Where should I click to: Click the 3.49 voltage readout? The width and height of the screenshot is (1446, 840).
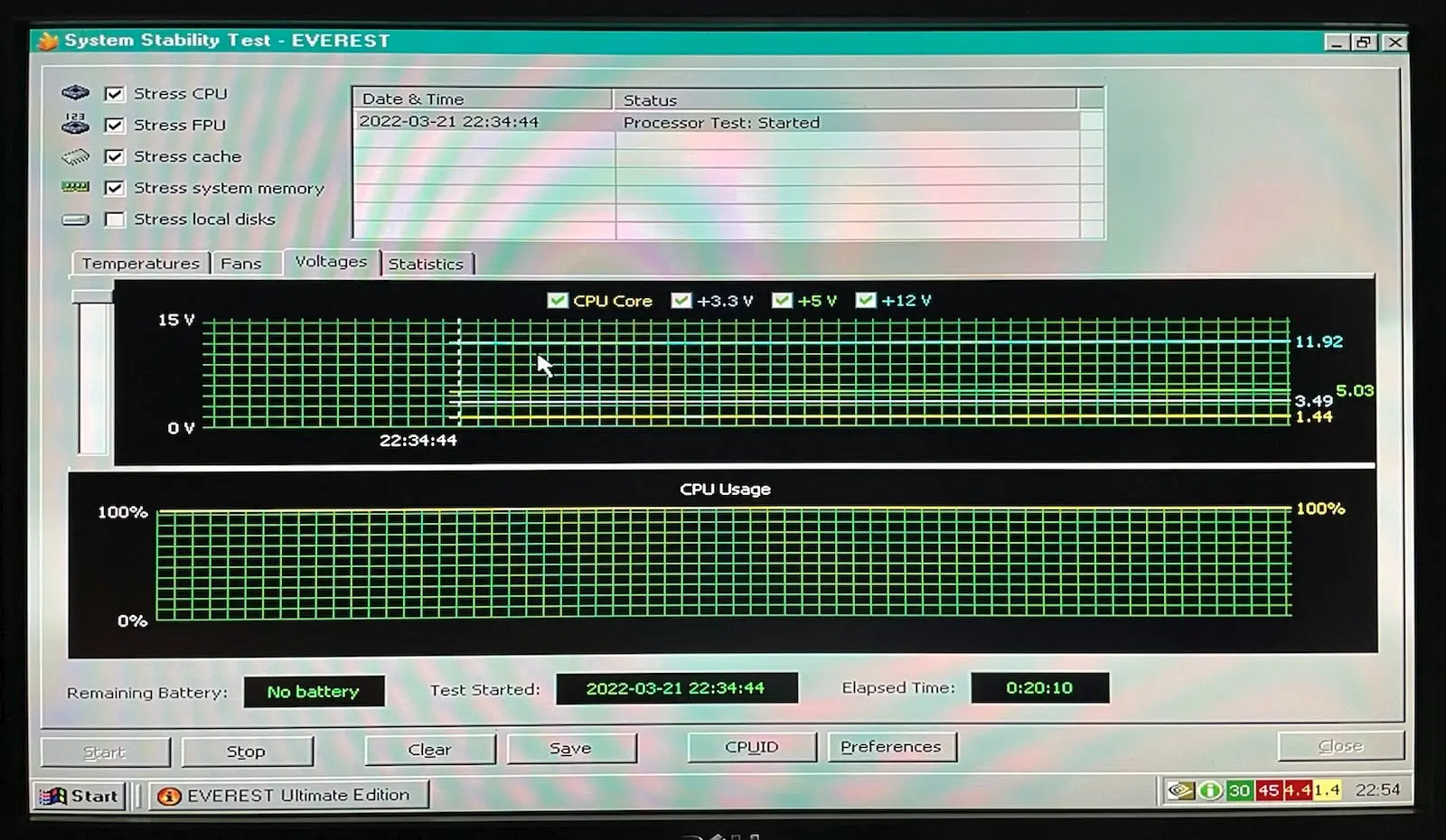tap(1313, 401)
